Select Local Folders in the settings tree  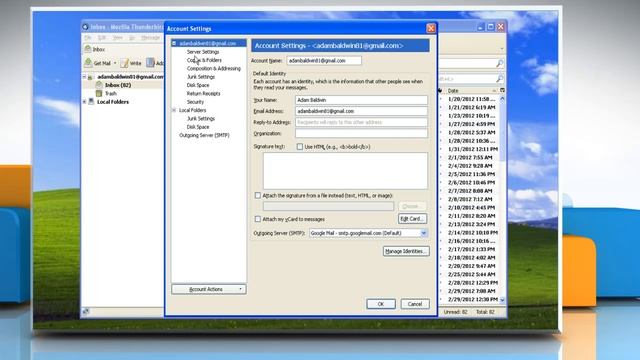[192, 110]
